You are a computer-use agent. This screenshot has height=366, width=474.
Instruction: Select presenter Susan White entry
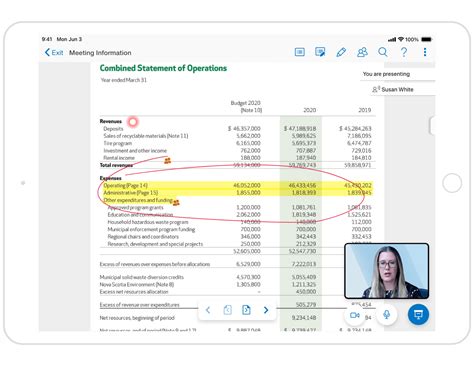coord(393,89)
